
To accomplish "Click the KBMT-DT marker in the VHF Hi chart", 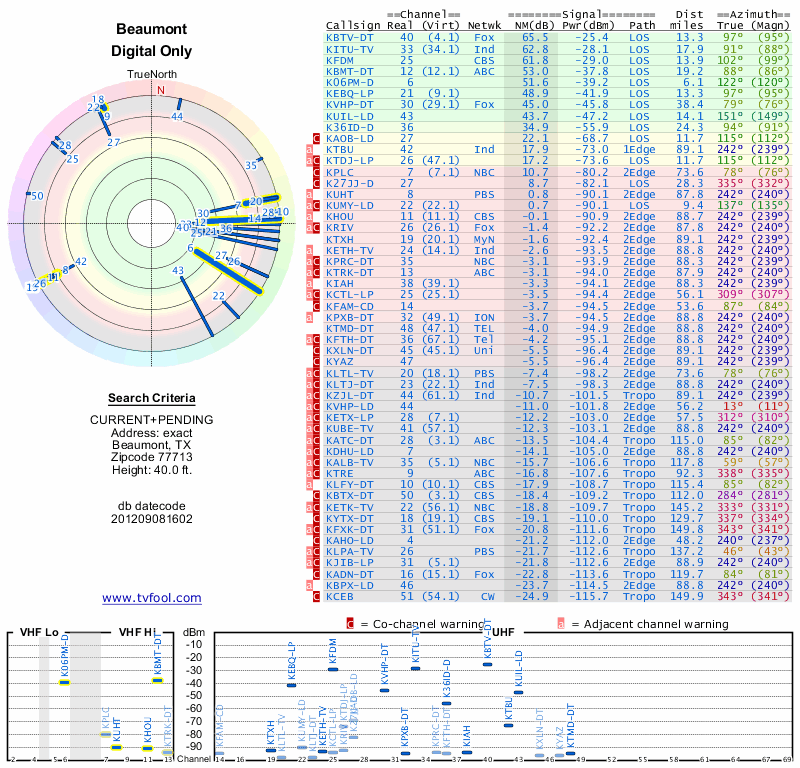I will 158,680.
